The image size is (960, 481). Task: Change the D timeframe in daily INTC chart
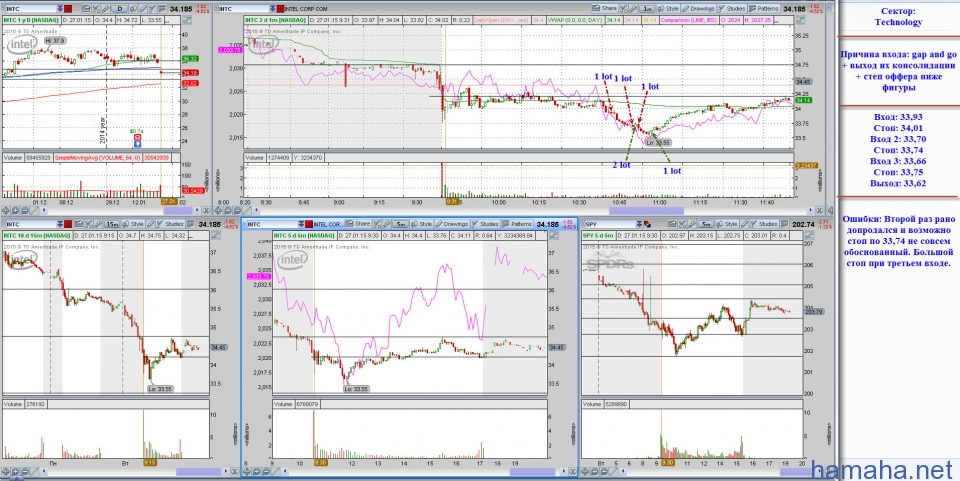[x=119, y=9]
